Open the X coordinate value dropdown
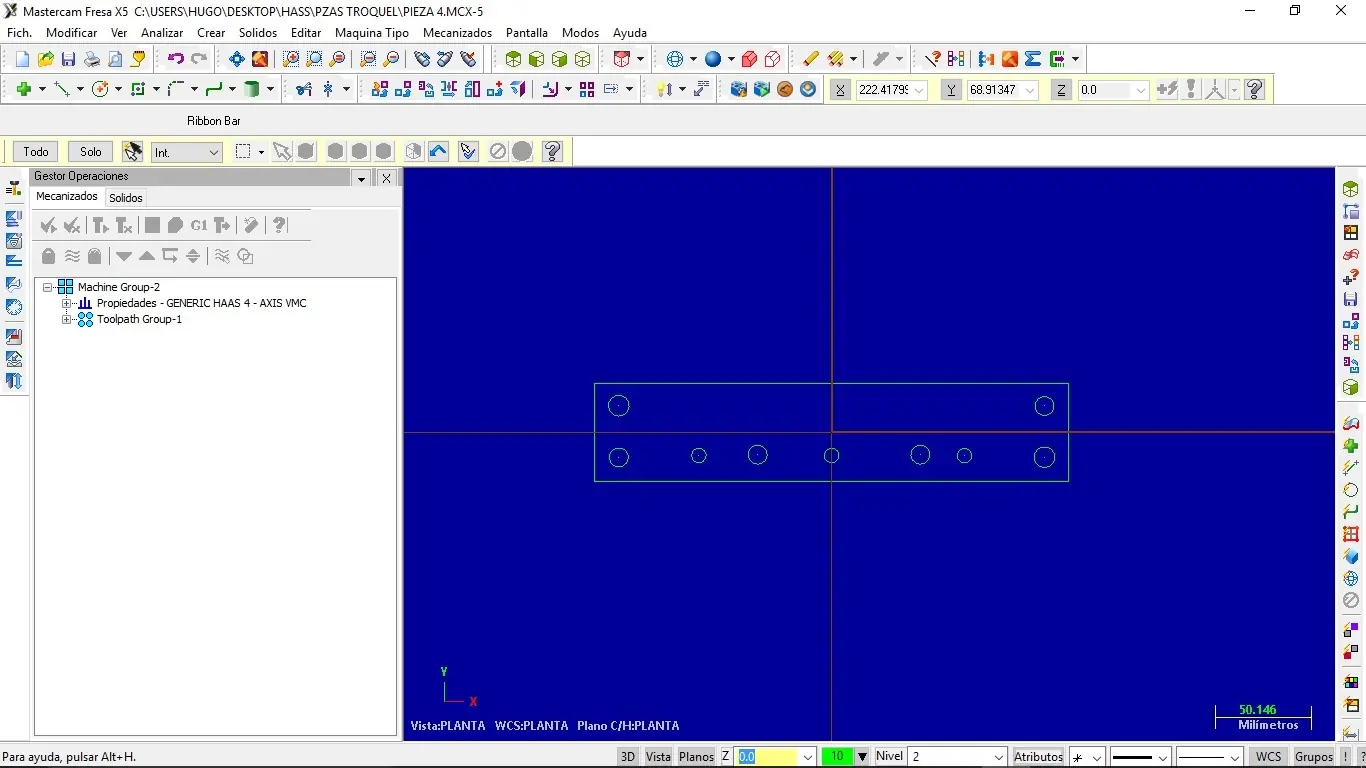 [920, 90]
